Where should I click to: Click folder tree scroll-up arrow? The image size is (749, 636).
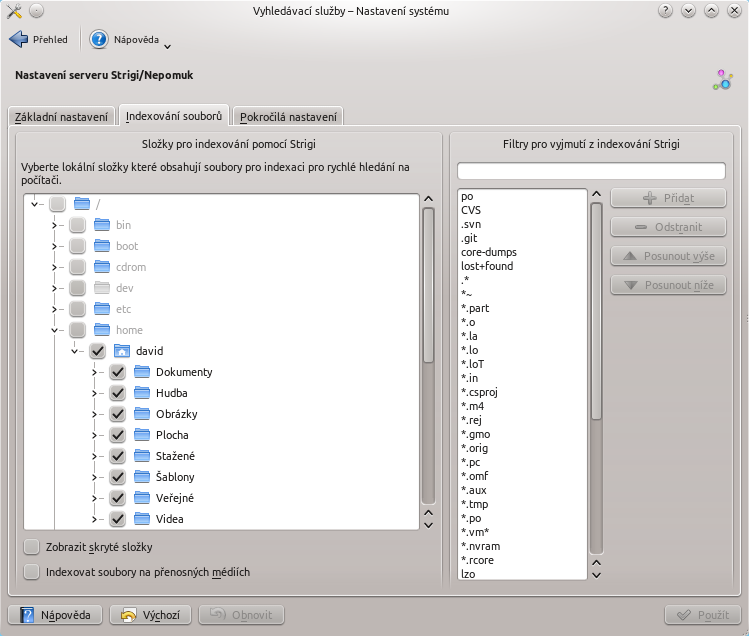pos(428,199)
